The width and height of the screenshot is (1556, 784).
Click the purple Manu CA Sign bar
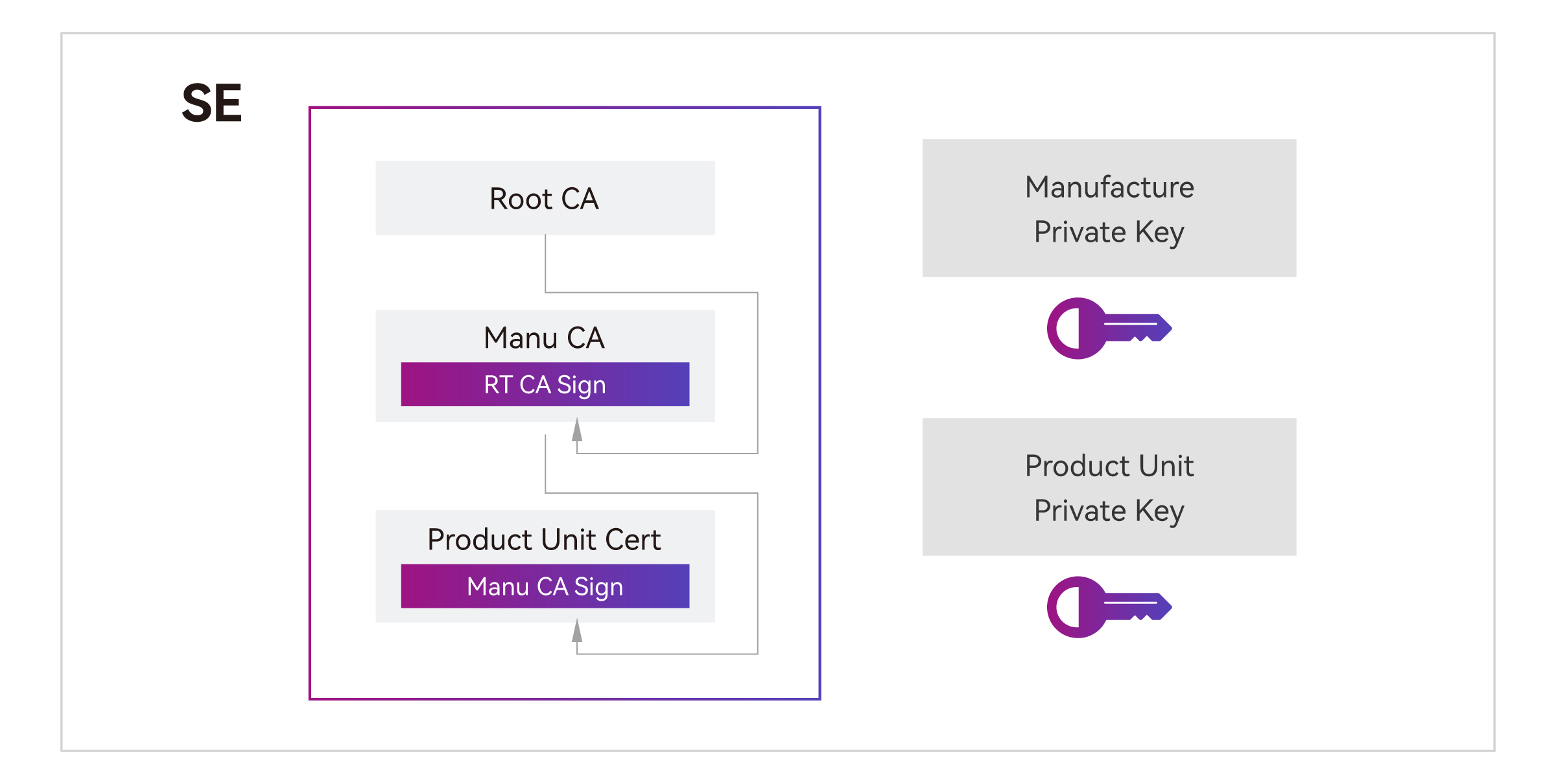(545, 586)
